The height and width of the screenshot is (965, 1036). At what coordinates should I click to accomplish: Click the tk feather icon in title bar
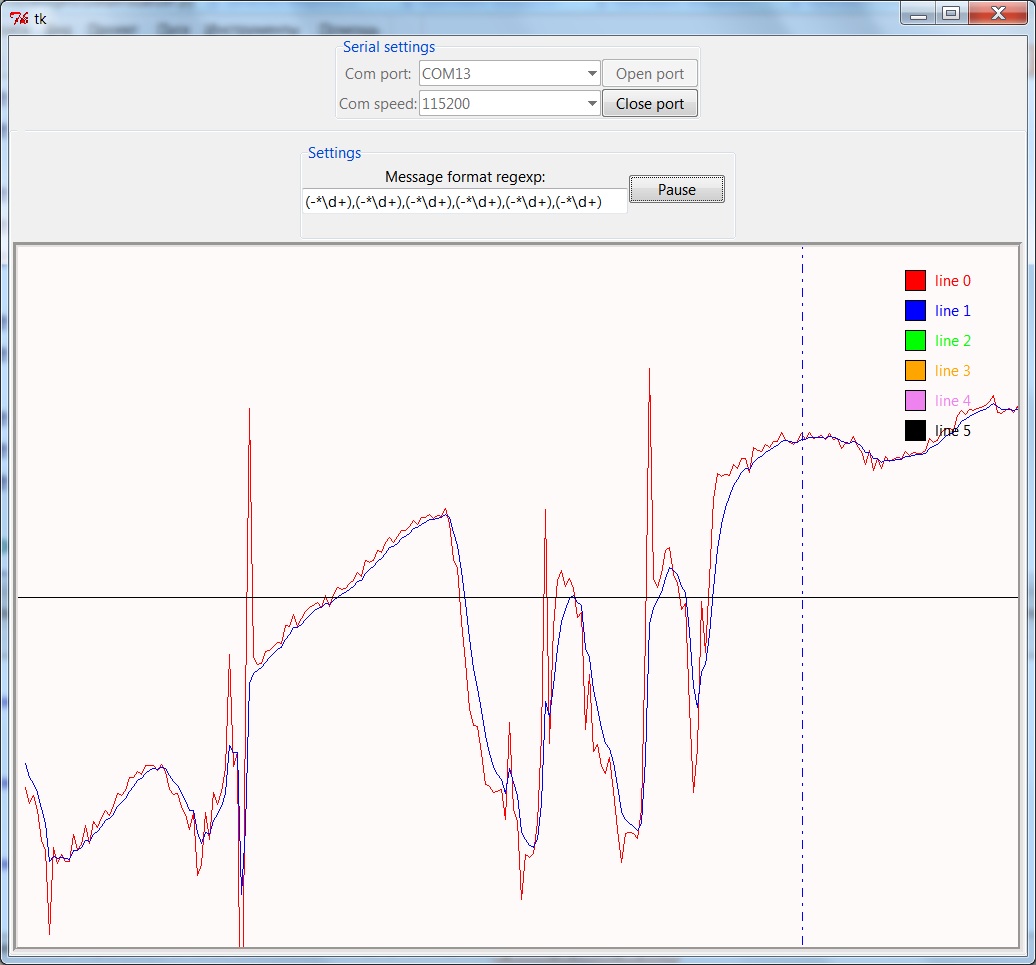(x=18, y=18)
